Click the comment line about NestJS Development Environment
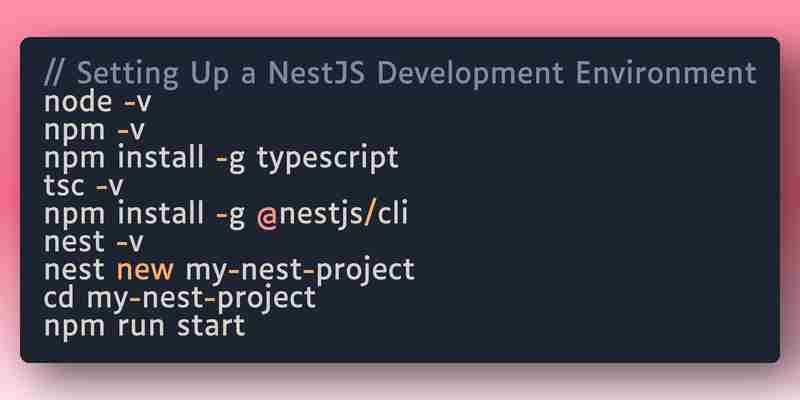Screen dimensions: 800x400 coord(400,74)
